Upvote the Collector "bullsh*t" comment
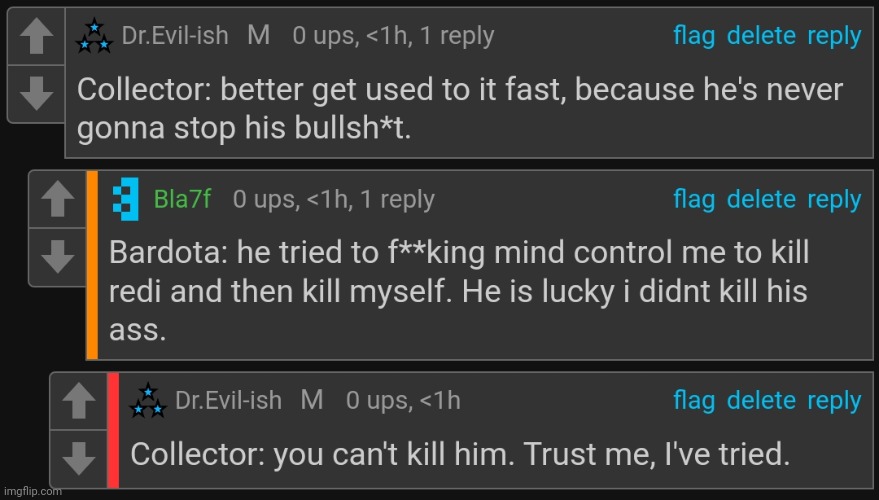The width and height of the screenshot is (879, 500). point(36,36)
